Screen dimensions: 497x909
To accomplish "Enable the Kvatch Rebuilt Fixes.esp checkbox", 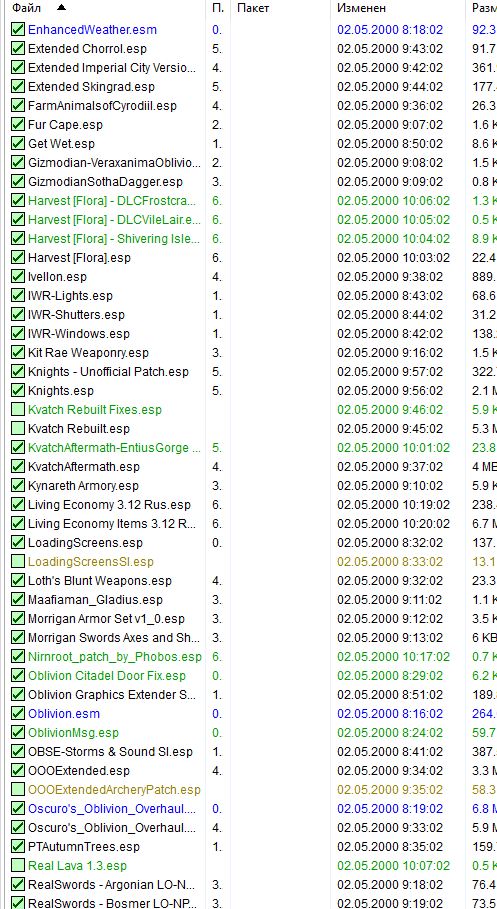I will click(18, 410).
